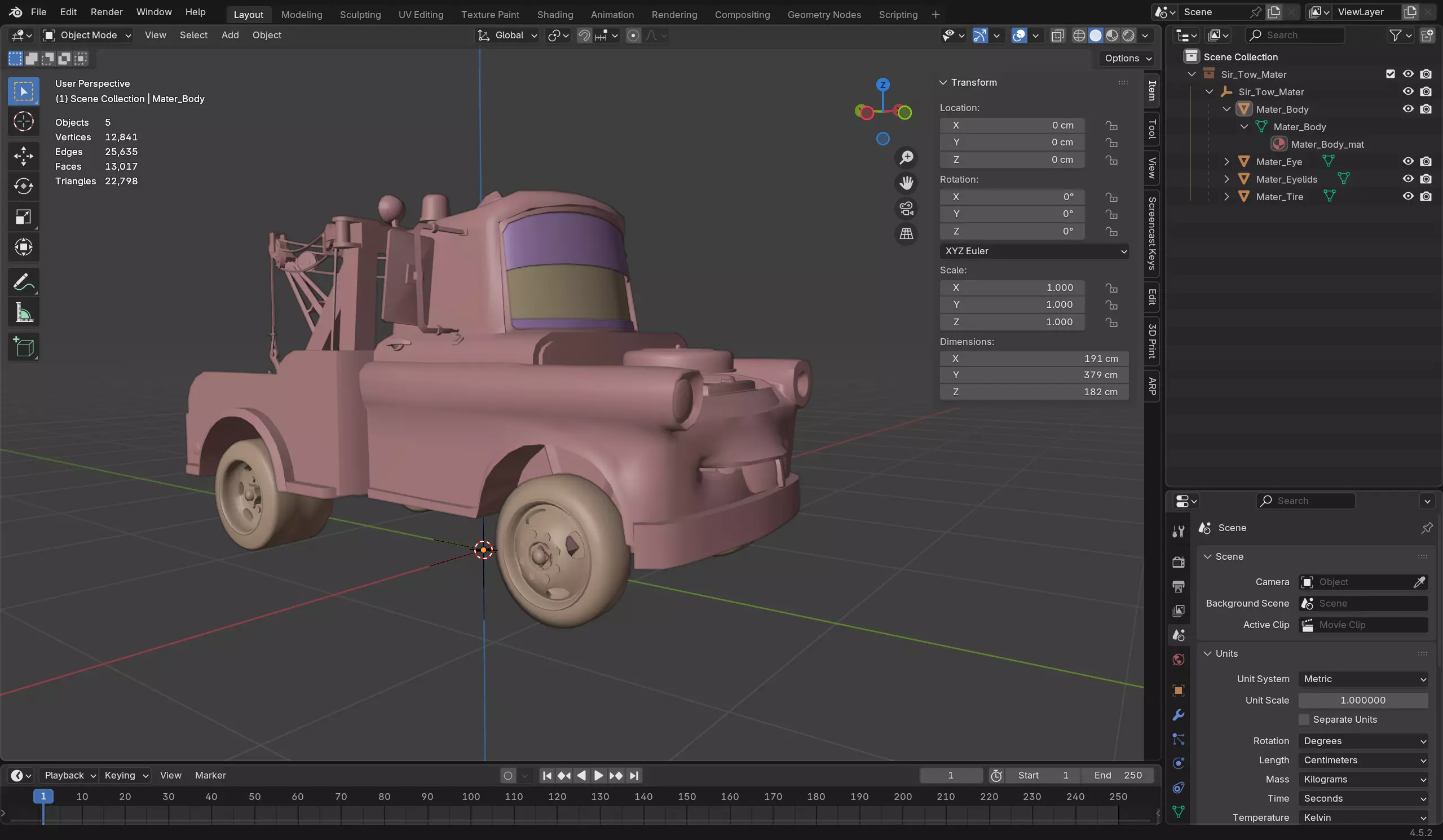Hide Mater_Eye in viewport
1443x840 pixels.
click(x=1408, y=161)
